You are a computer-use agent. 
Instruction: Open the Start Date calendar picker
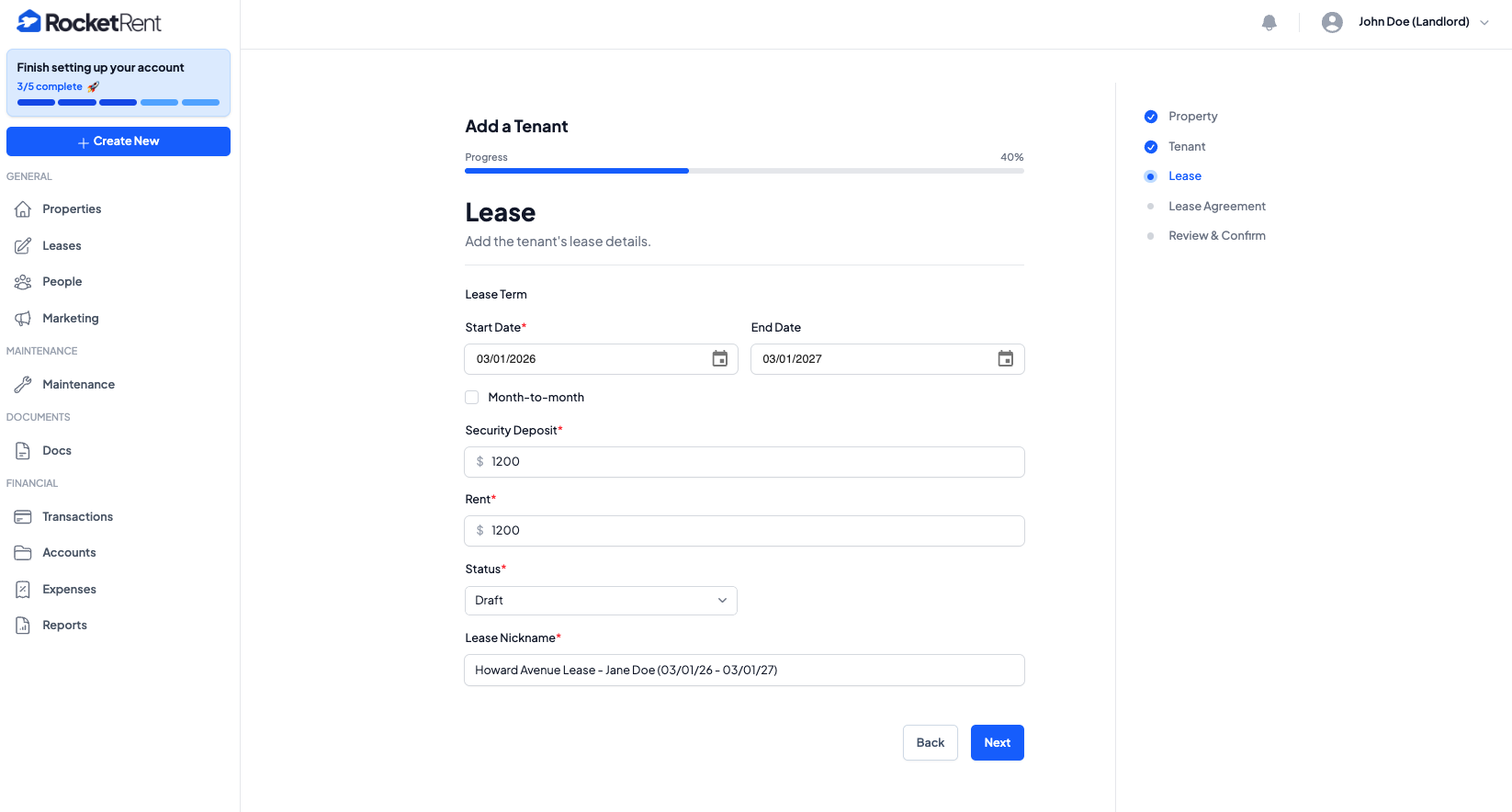(720, 359)
